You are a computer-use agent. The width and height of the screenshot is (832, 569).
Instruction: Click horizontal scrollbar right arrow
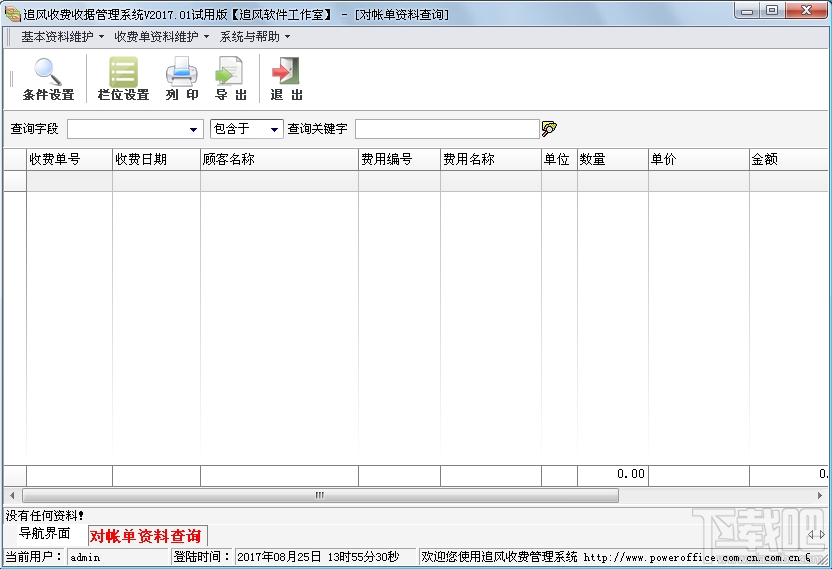click(x=820, y=495)
